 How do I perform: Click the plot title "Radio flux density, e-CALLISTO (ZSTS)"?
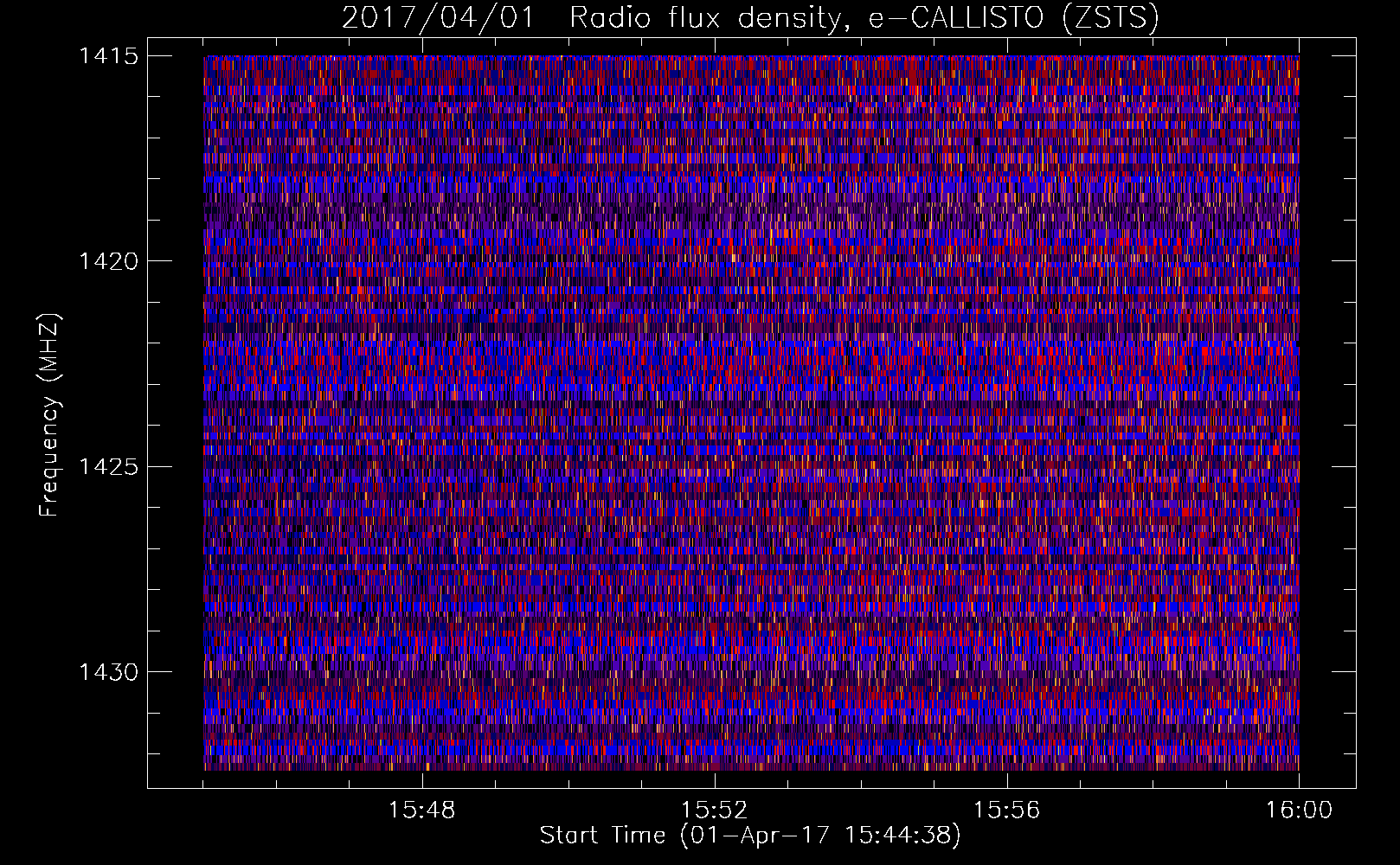[864, 18]
